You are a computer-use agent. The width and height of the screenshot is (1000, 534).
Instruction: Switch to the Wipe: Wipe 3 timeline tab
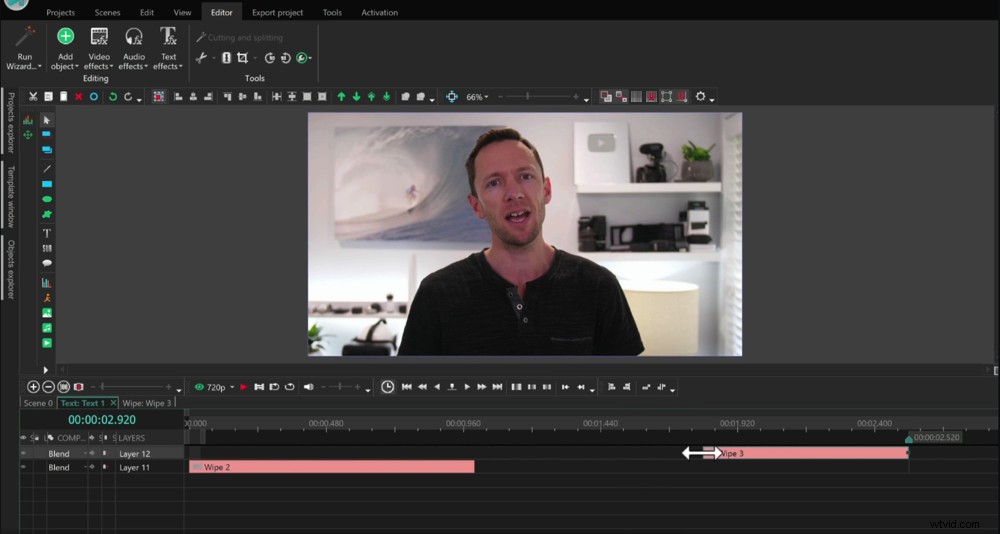[x=147, y=403]
